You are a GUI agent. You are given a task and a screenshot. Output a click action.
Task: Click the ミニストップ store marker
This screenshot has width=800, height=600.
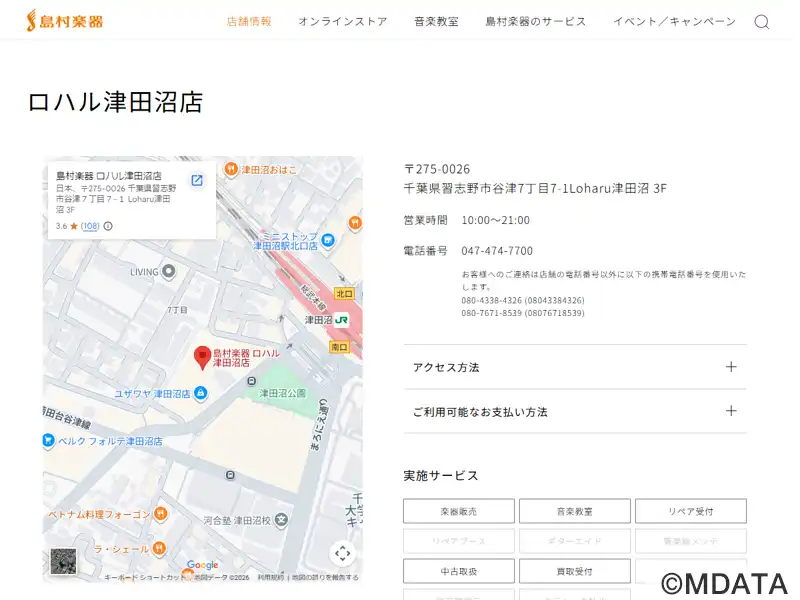click(x=328, y=239)
